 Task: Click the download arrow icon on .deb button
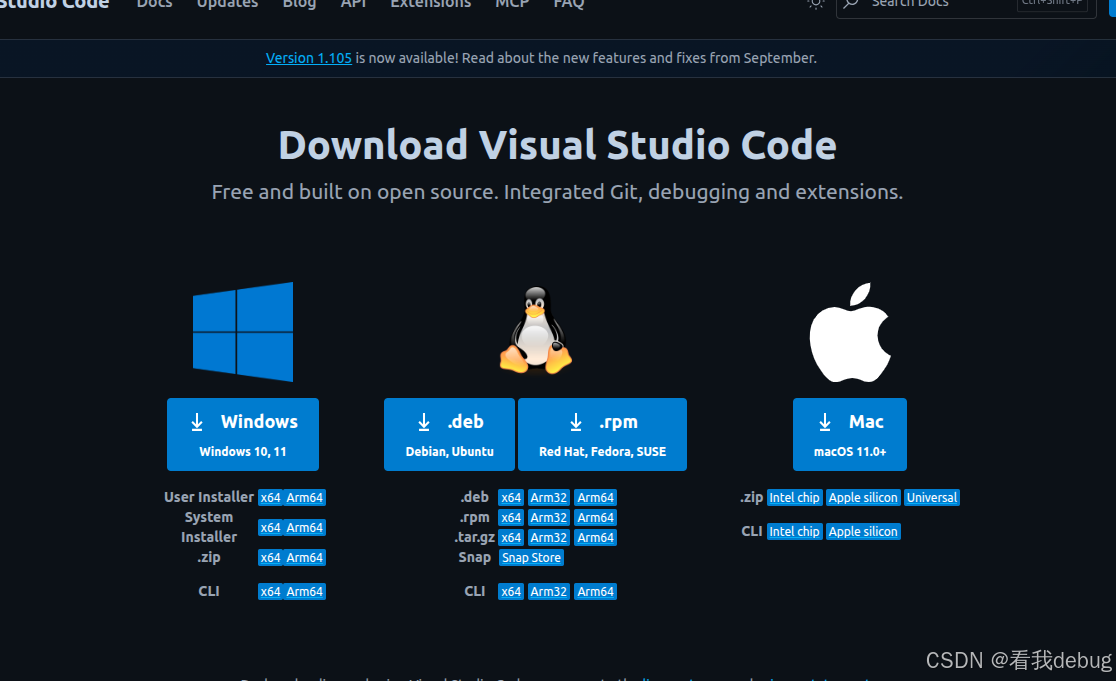[423, 422]
